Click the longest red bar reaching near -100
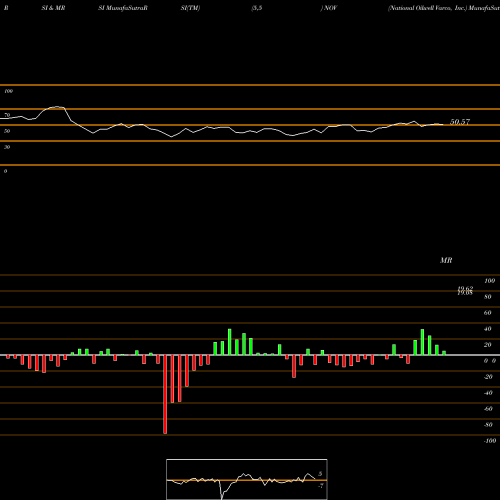This screenshot has width=500, height=500. (165, 394)
